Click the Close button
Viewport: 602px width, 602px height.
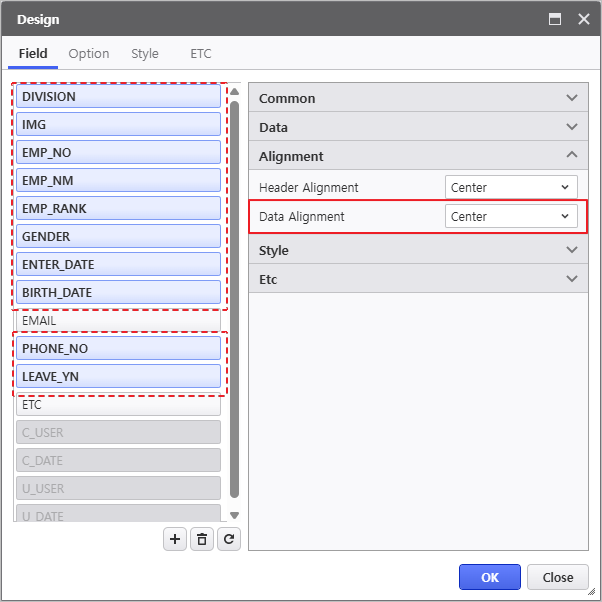click(x=557, y=577)
